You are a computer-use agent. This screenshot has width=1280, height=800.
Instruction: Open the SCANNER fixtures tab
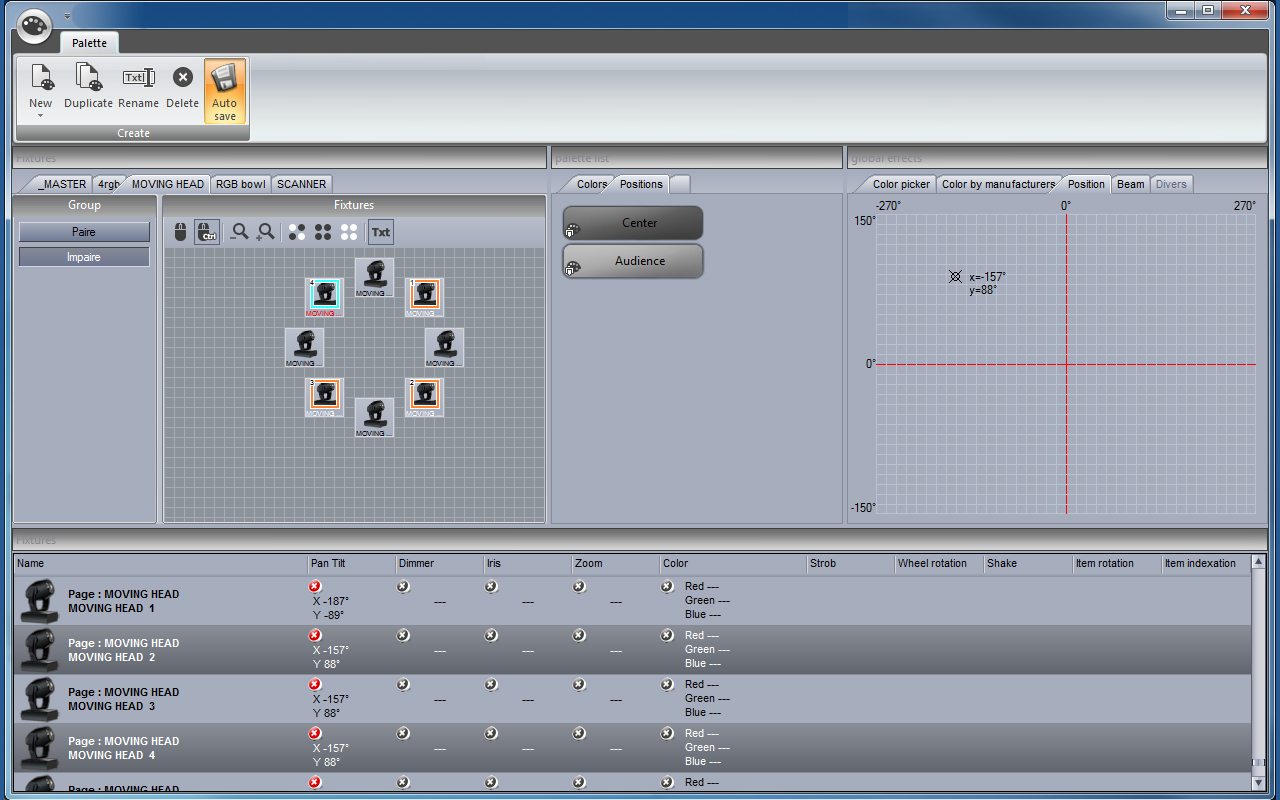click(301, 184)
